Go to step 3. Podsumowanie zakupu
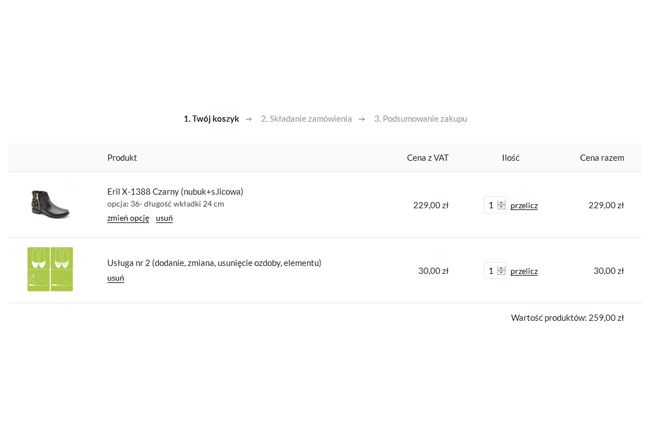The image size is (651, 443). click(x=421, y=119)
